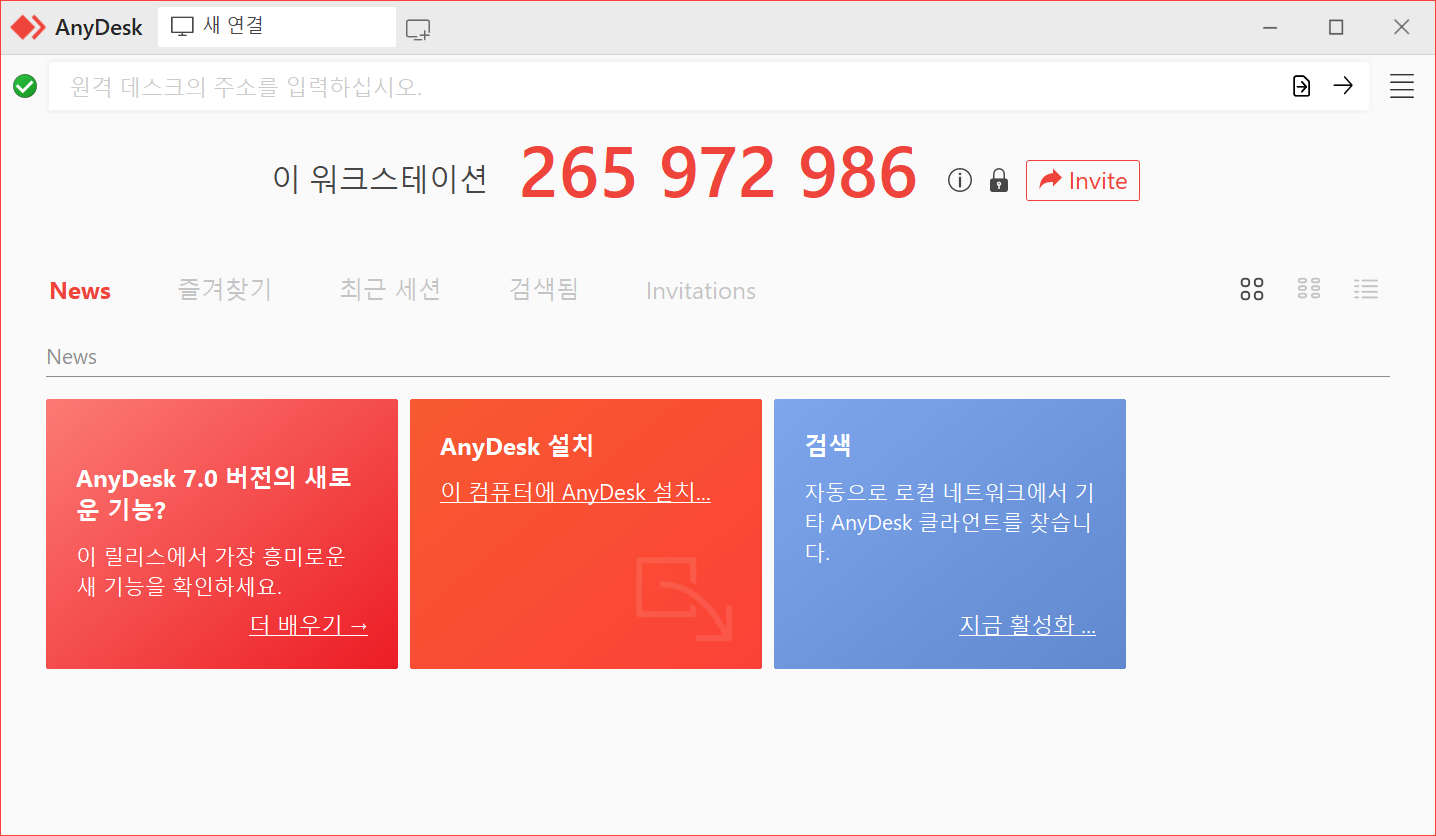The height and width of the screenshot is (836, 1436).
Task: Open the Invitations tab
Action: point(701,291)
